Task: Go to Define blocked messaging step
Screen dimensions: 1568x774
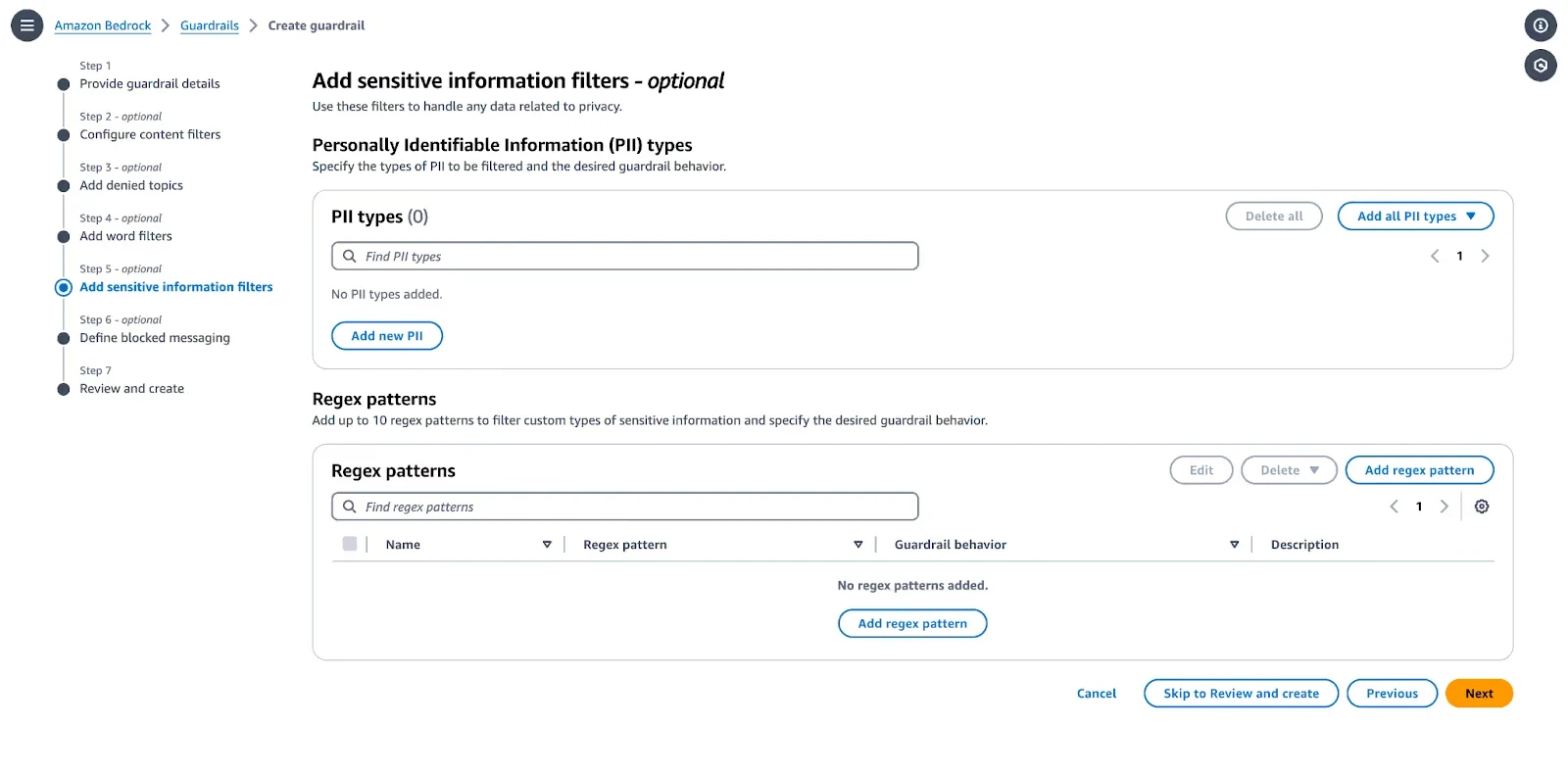Action: [155, 338]
